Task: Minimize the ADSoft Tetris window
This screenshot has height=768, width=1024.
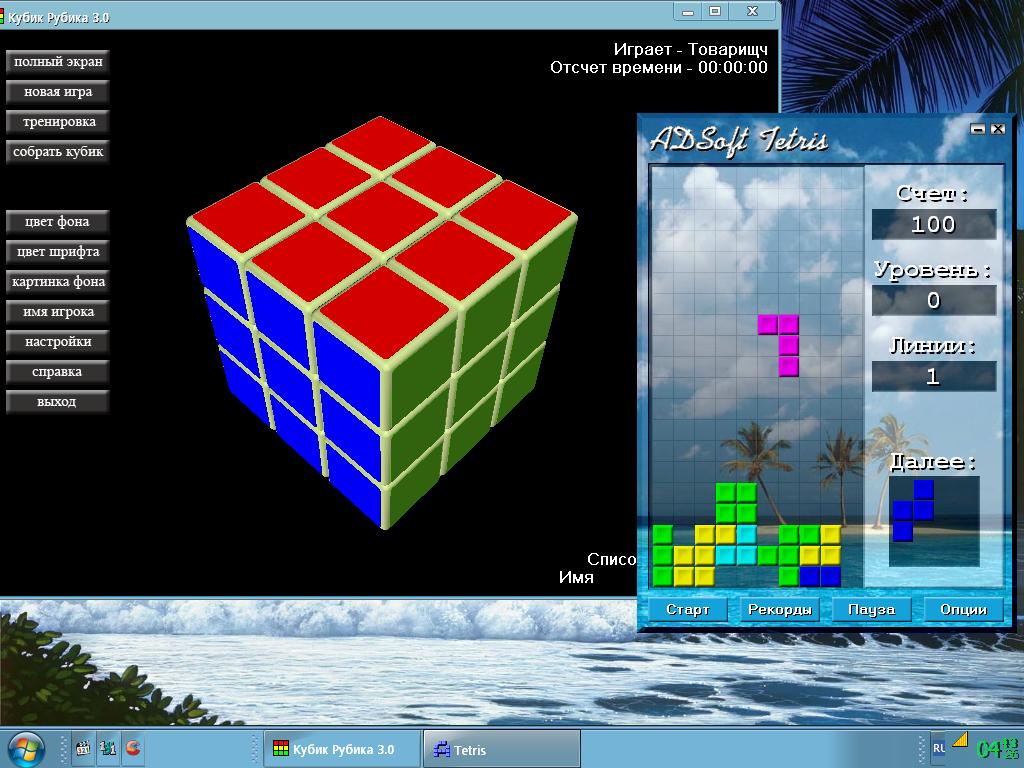Action: point(978,129)
